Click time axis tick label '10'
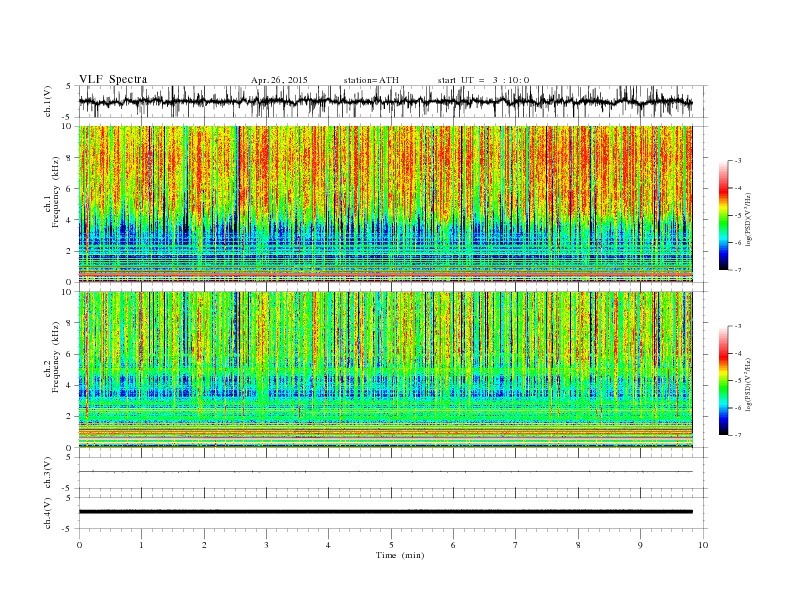792x612 pixels. click(703, 545)
